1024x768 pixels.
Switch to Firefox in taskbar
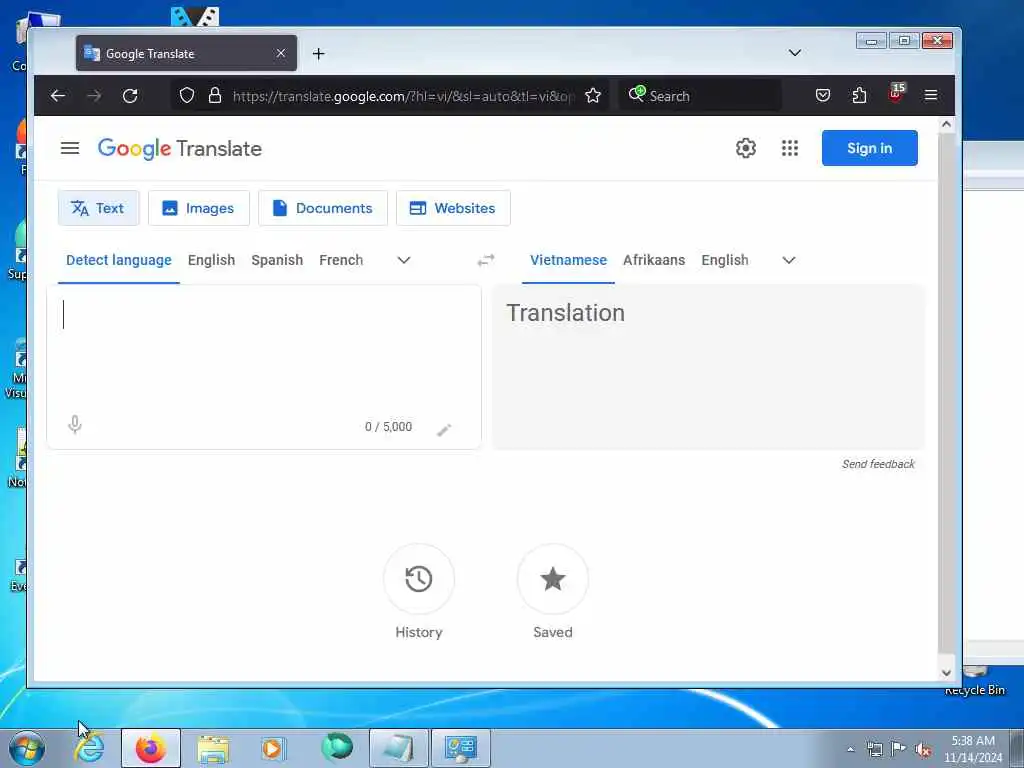pos(150,748)
